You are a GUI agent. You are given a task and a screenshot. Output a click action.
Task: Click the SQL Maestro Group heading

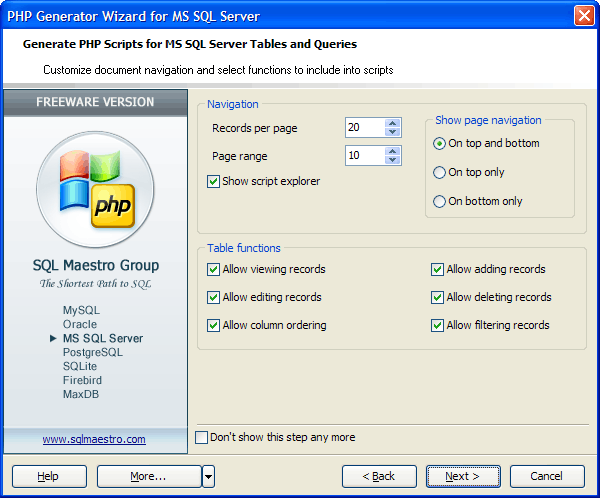[96, 265]
